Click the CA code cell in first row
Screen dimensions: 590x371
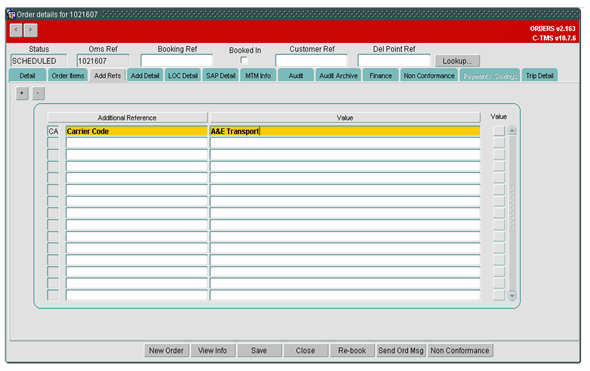pos(53,131)
